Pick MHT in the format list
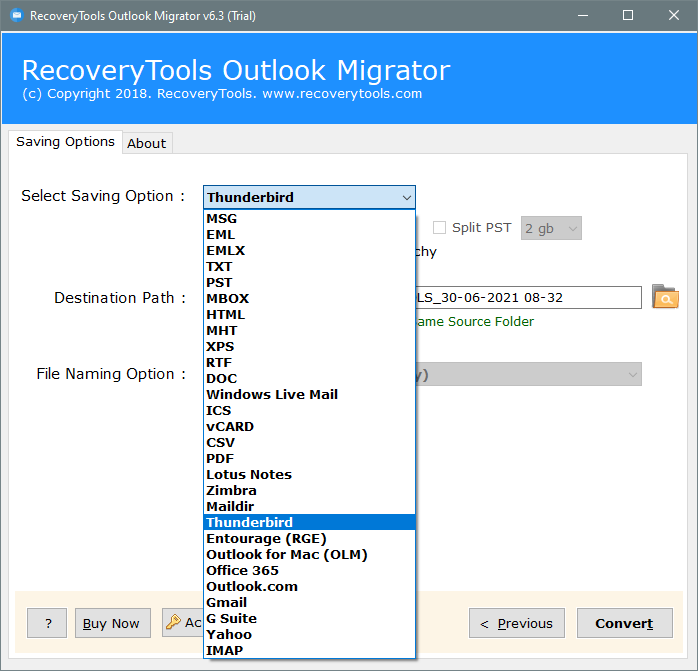This screenshot has width=698, height=671. [309, 331]
